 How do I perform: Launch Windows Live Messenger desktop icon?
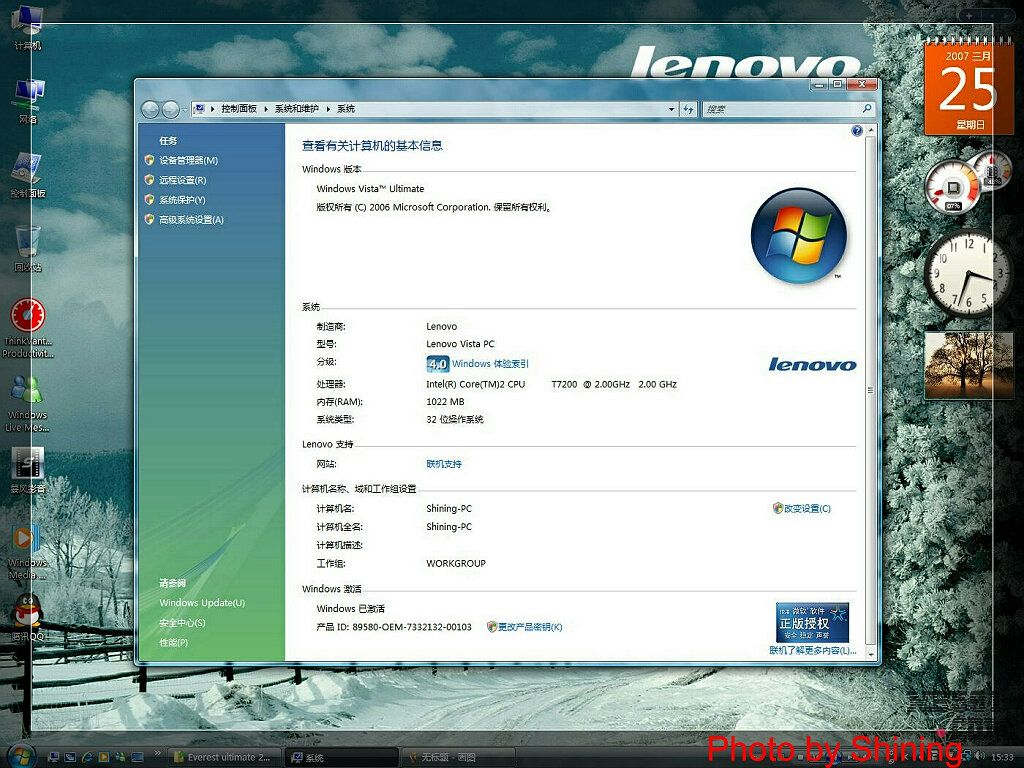27,403
